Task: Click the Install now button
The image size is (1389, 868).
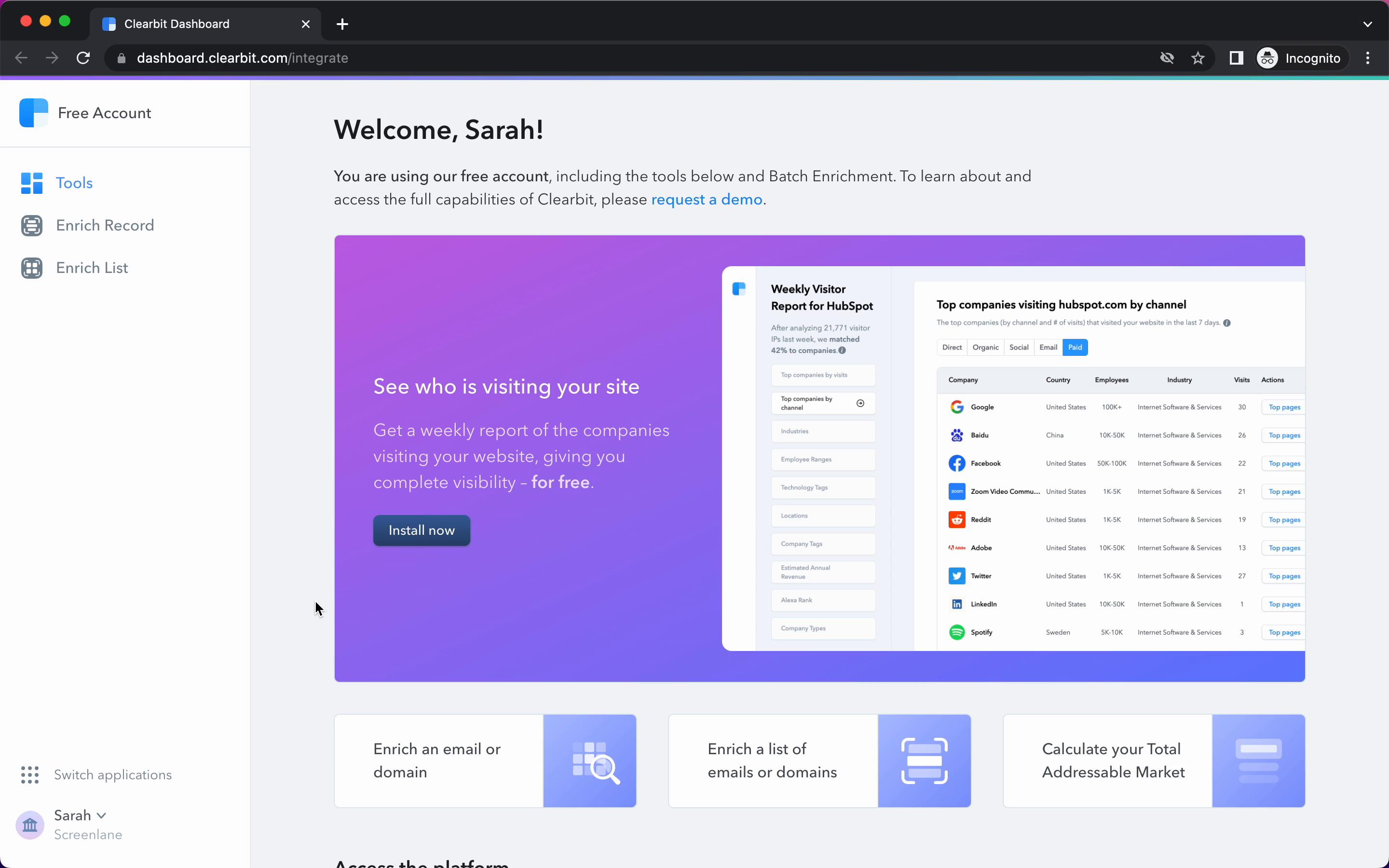Action: pyautogui.click(x=421, y=530)
